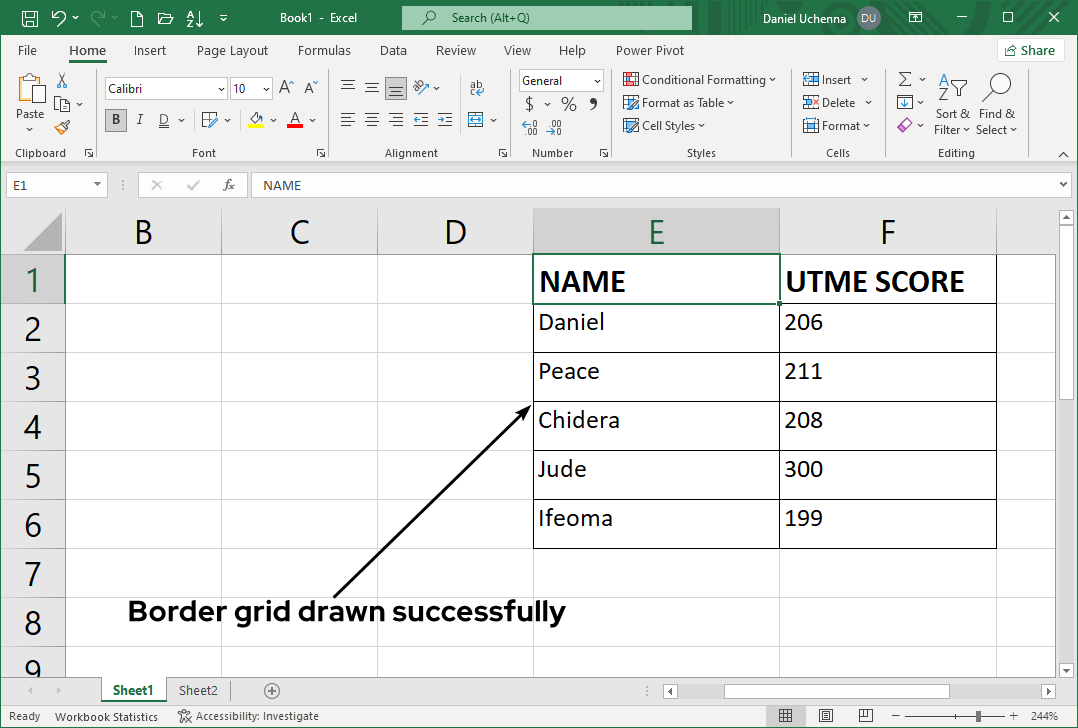Click the Name Box showing E1
Screen dimensions: 1078x728
click(48, 185)
